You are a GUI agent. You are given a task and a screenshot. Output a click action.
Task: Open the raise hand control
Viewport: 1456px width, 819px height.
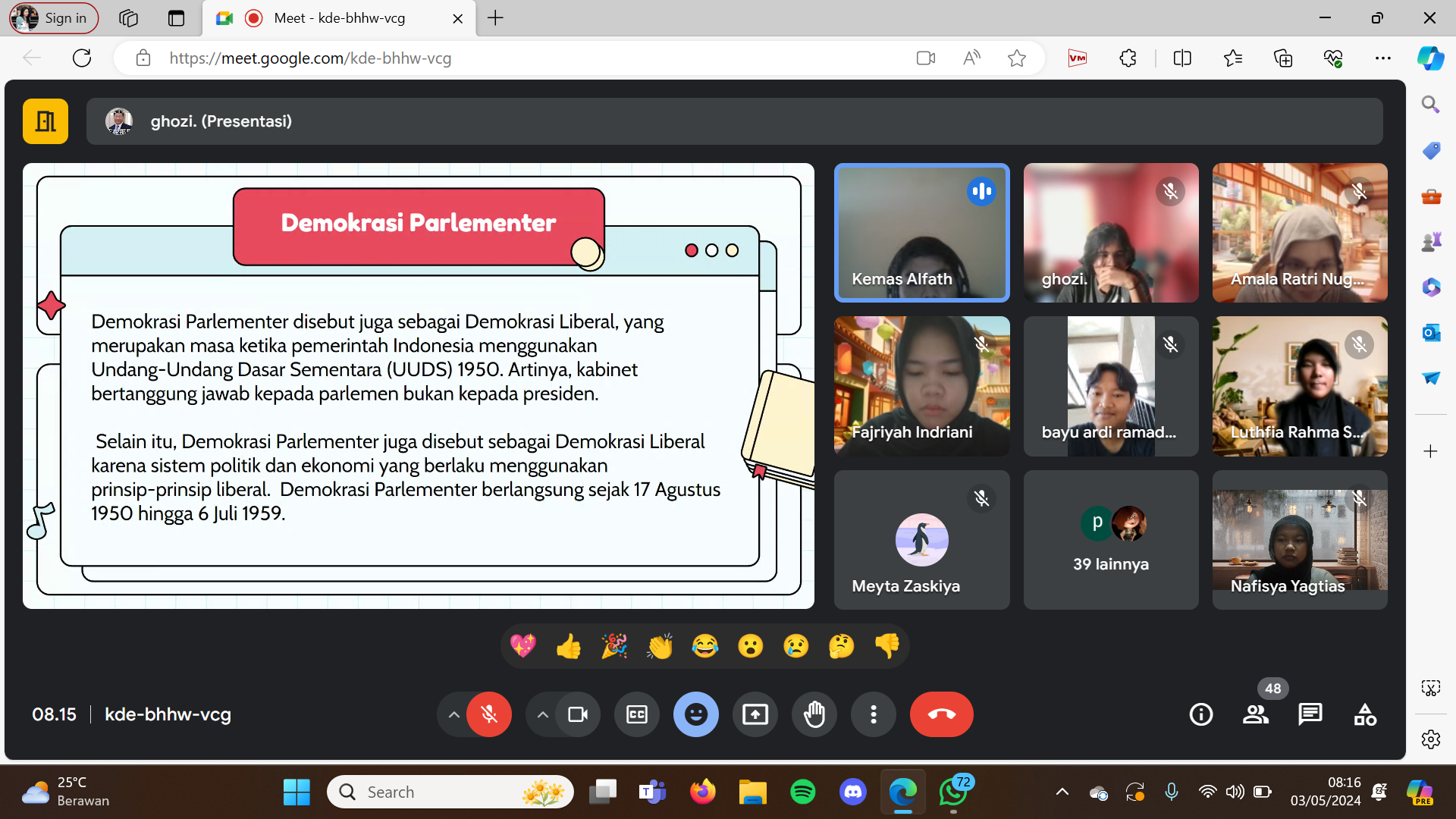tap(814, 714)
